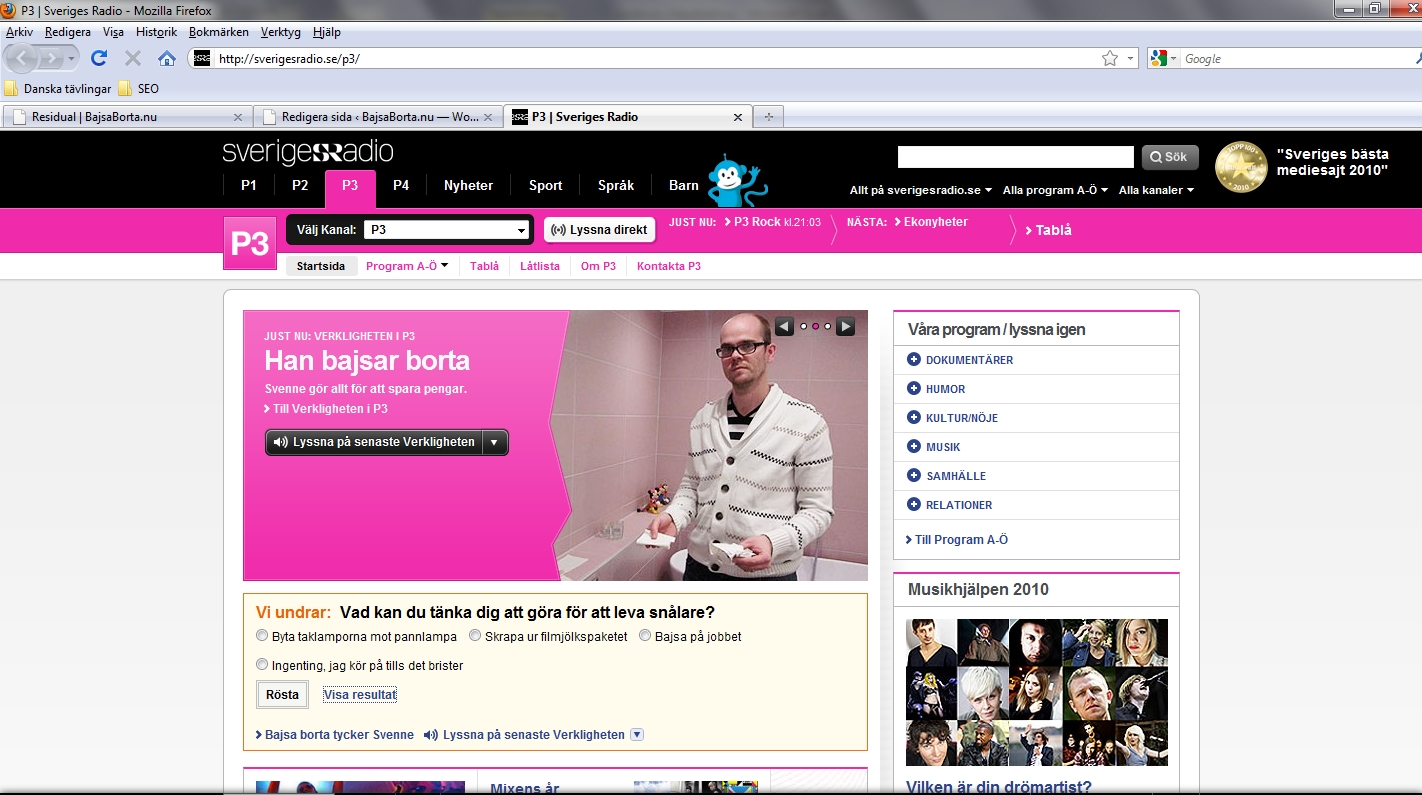Open the Verktyg menu

coord(280,32)
